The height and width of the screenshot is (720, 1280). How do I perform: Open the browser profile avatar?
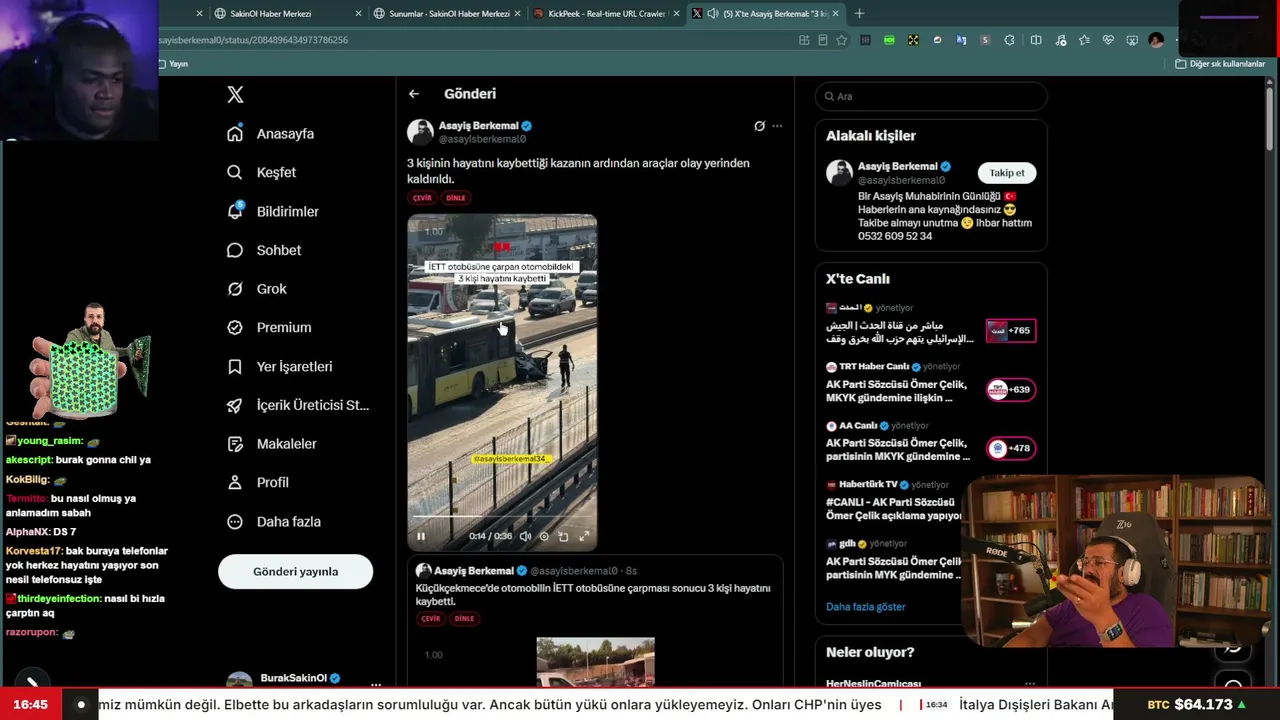[1156, 40]
